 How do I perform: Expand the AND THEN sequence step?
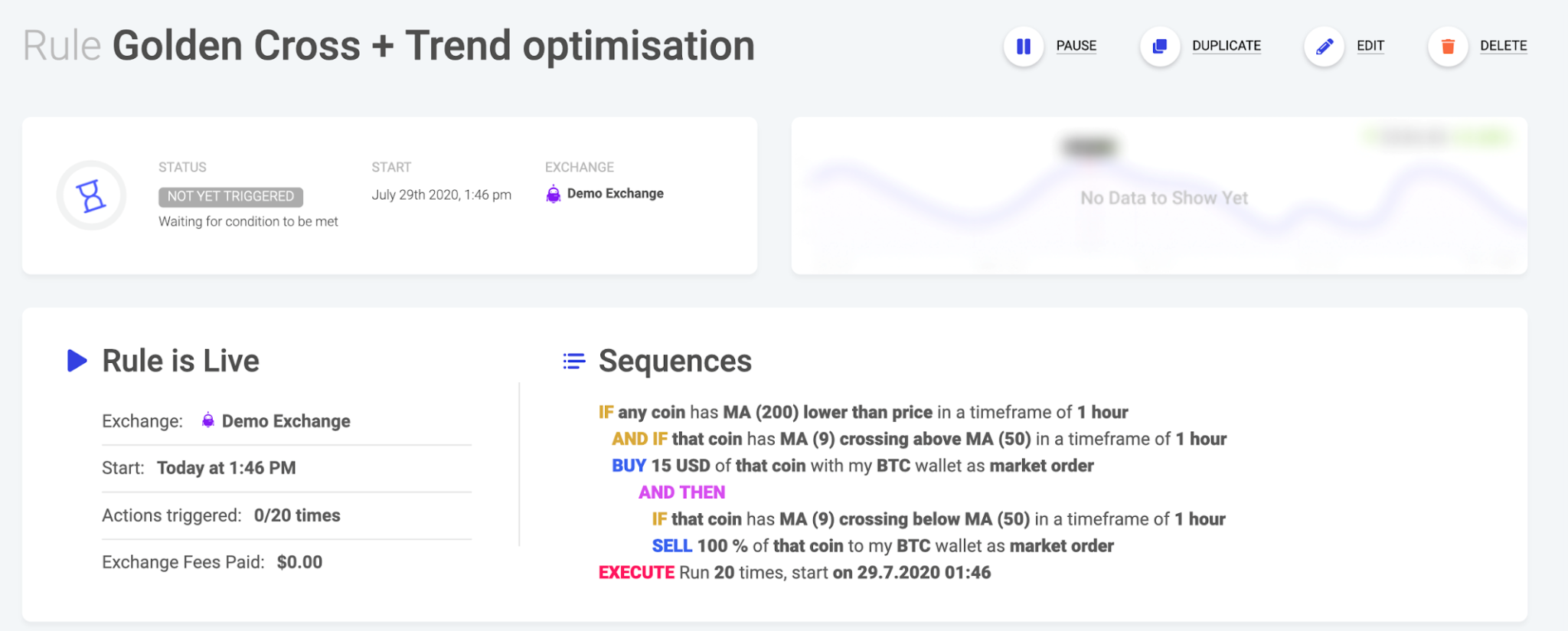click(681, 492)
